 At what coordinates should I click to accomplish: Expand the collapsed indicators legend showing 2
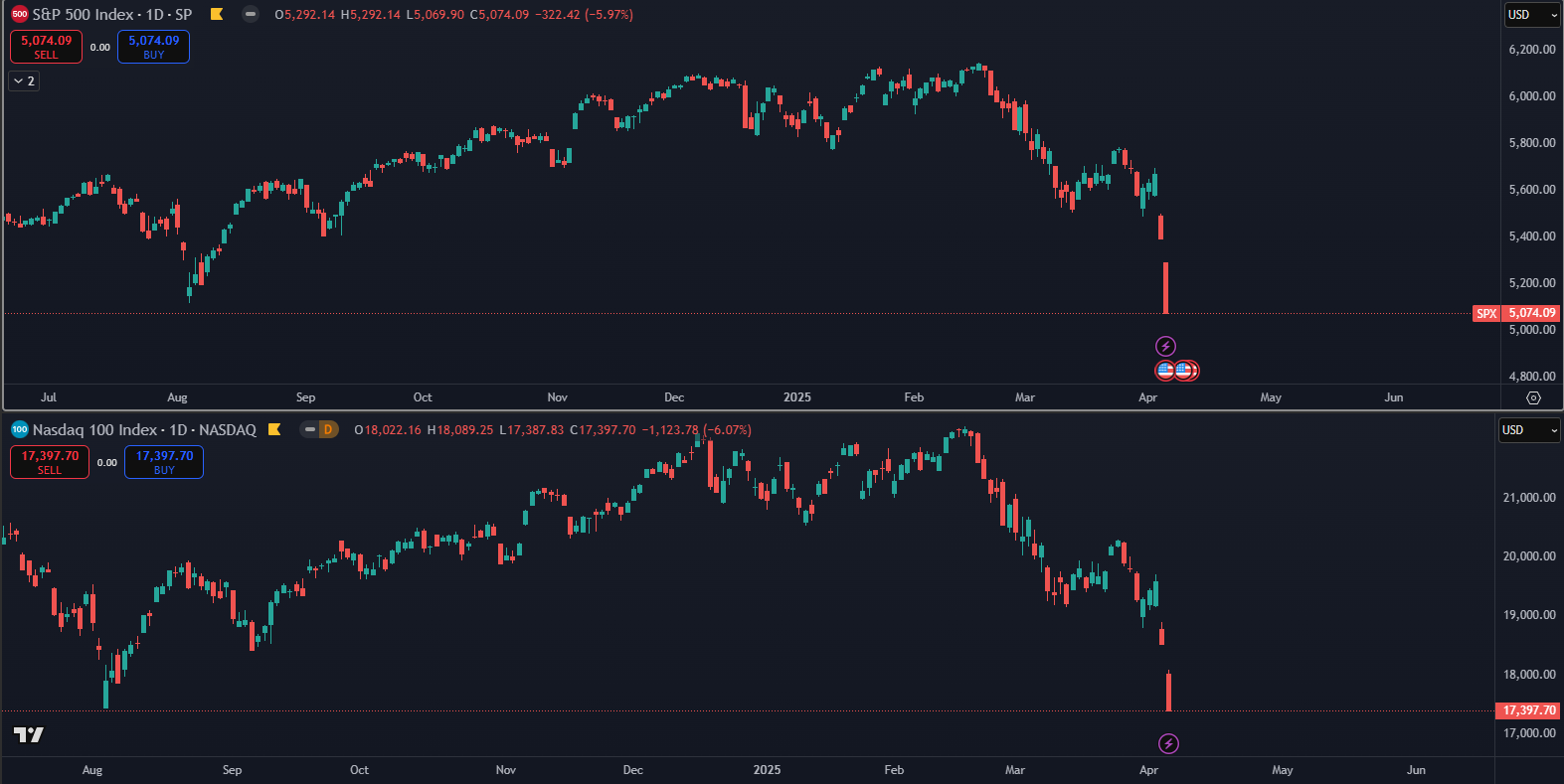(x=24, y=81)
